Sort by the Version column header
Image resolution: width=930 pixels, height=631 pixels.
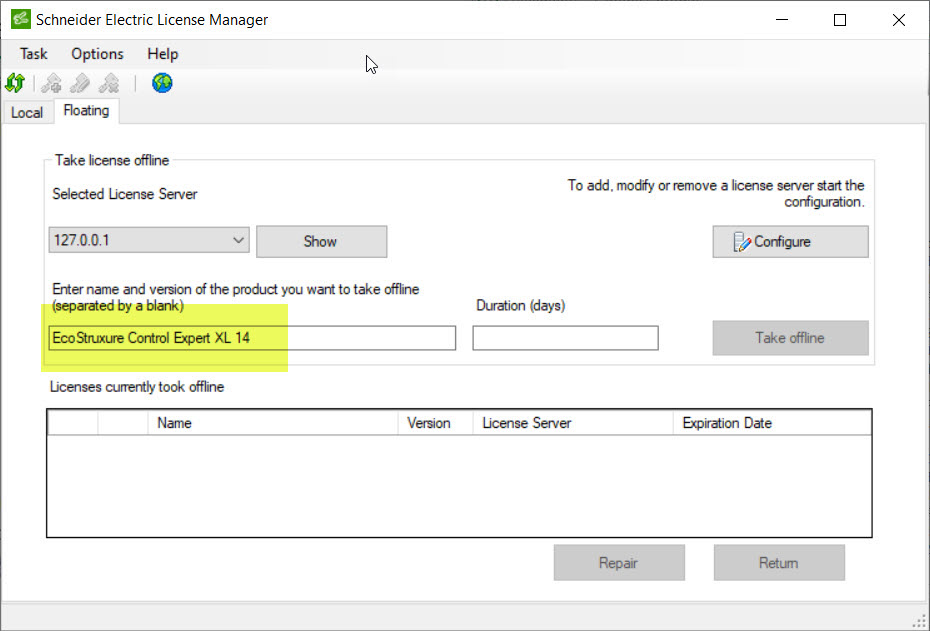[x=435, y=423]
